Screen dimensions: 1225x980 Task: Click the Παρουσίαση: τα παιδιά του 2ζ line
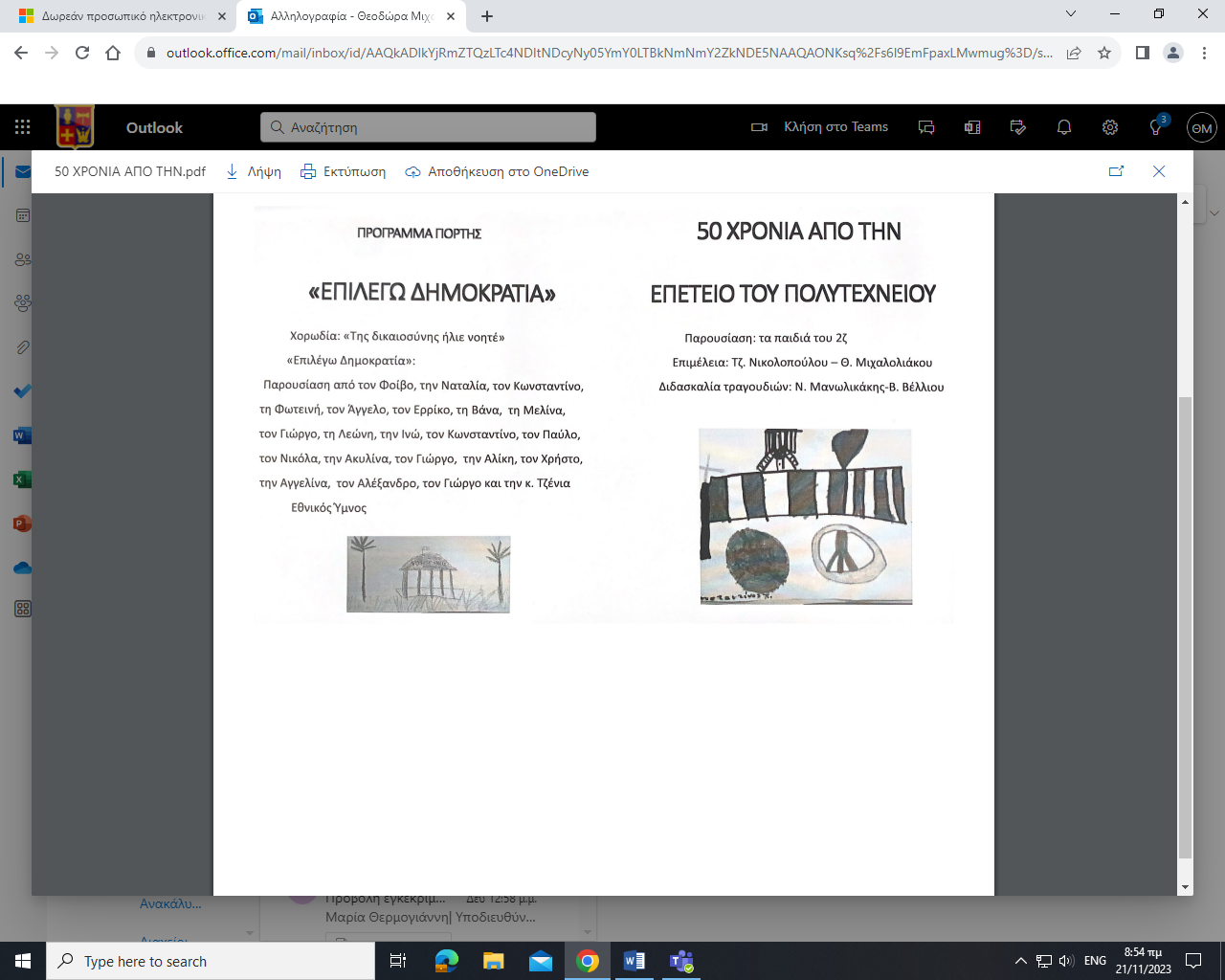(x=766, y=338)
